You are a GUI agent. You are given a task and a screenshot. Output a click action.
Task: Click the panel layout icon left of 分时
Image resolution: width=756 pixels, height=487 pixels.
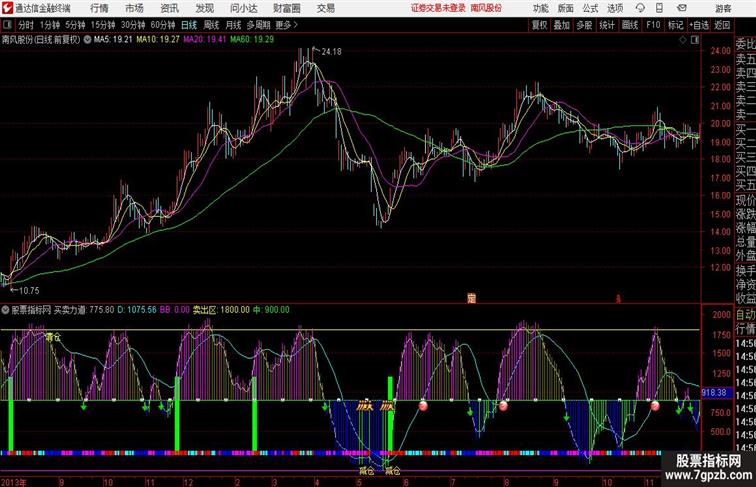pos(8,25)
